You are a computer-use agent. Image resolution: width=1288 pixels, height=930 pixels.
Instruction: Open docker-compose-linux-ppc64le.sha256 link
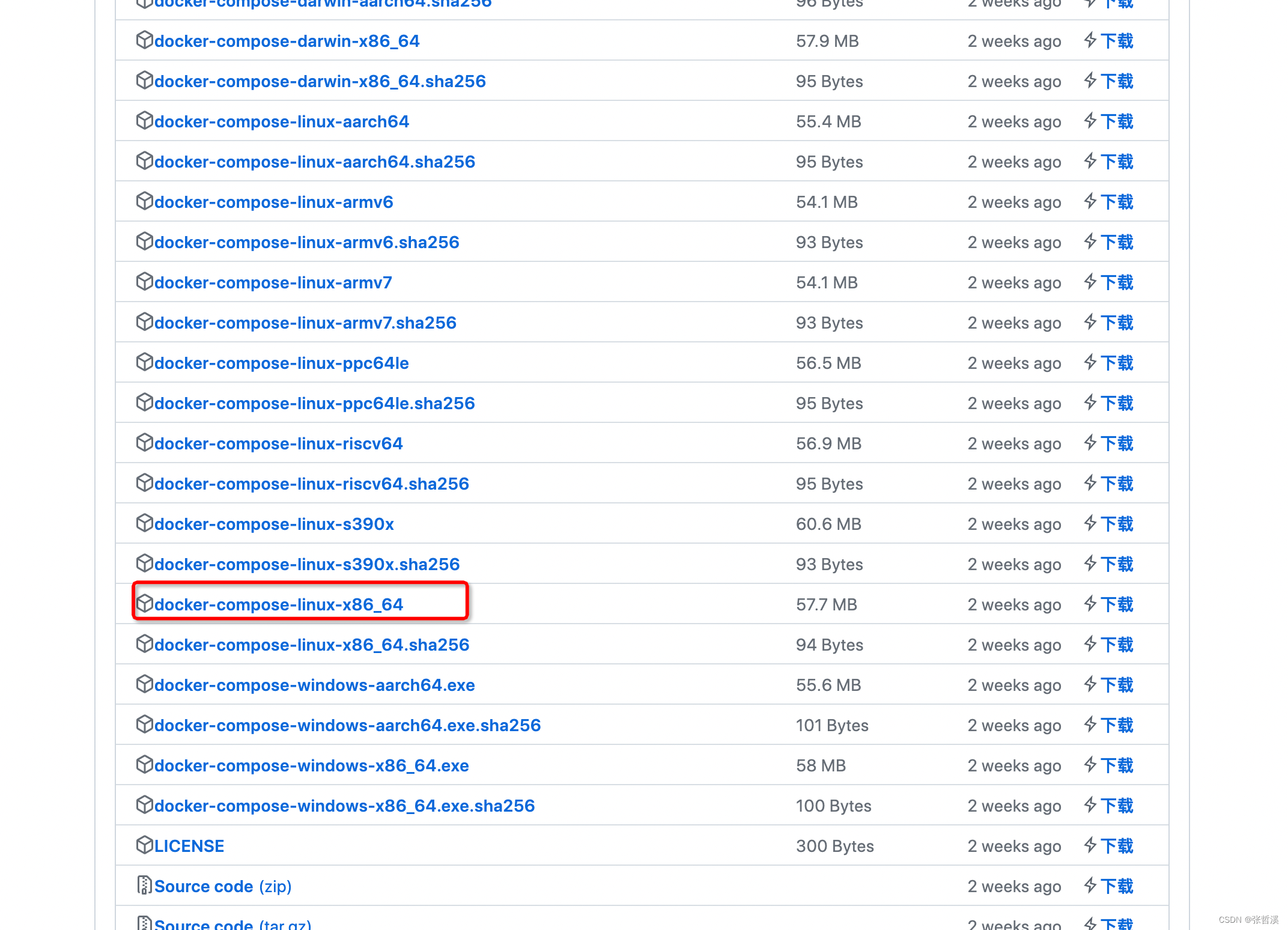pyautogui.click(x=314, y=403)
